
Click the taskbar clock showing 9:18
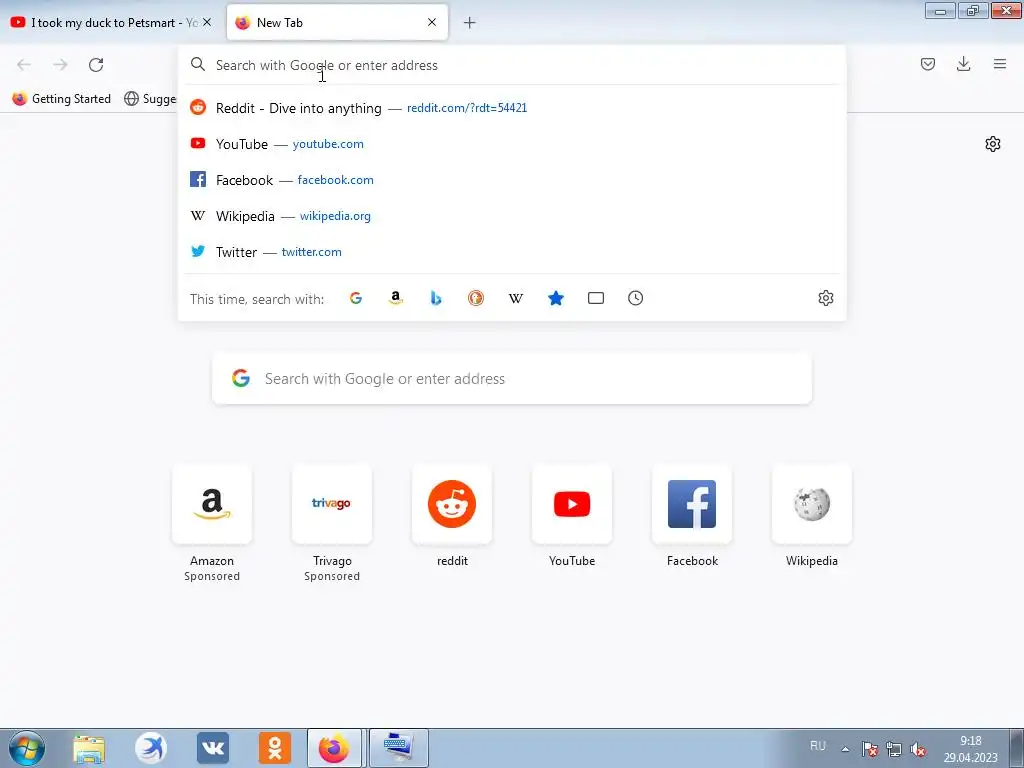coord(970,749)
